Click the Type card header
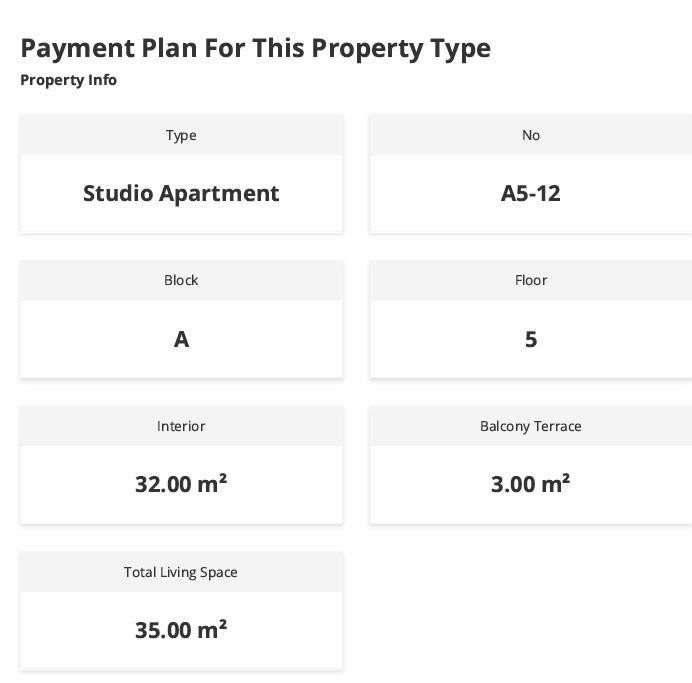The width and height of the screenshot is (692, 683). (181, 135)
